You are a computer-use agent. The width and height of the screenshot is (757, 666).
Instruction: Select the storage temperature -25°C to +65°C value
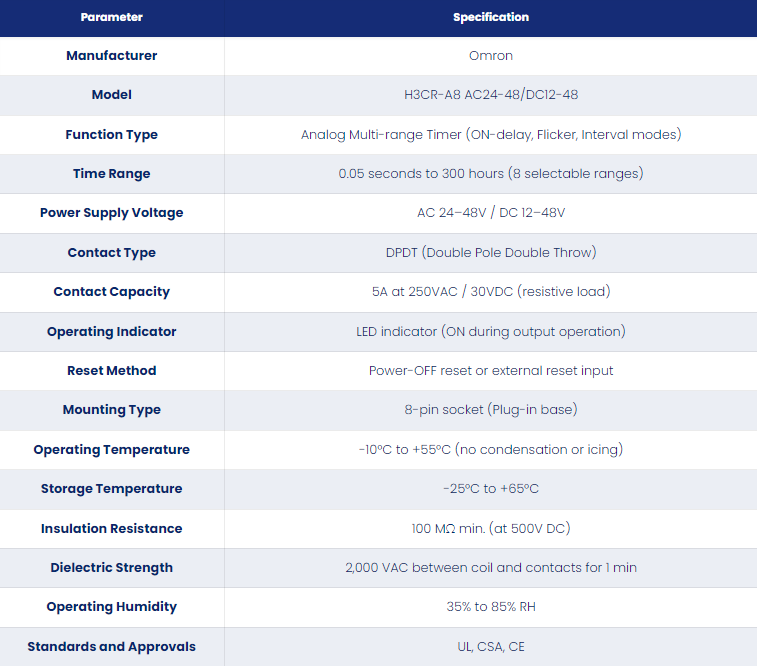click(491, 489)
